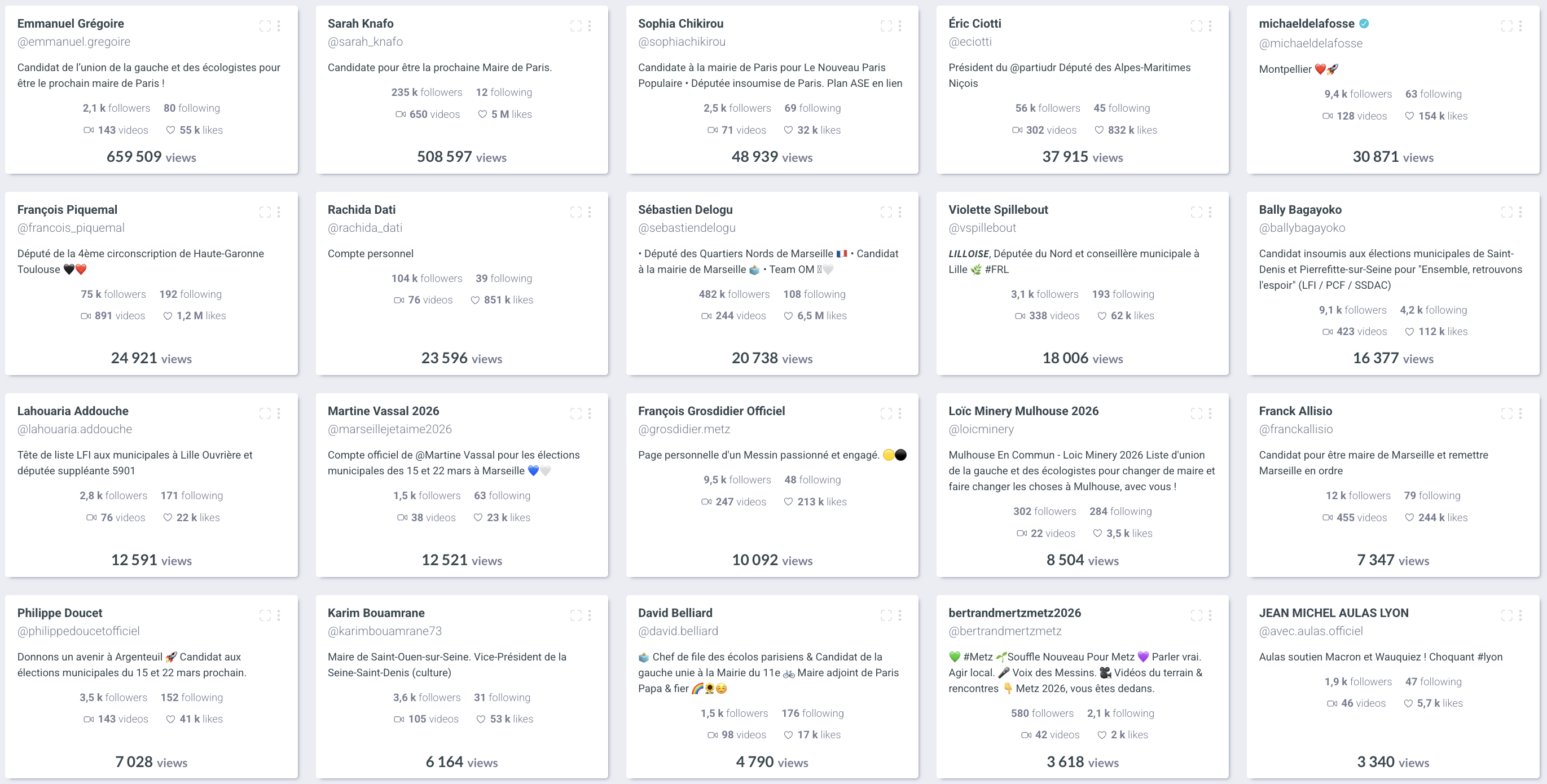Click the heart icon on Éric Ciotti's card

pyautogui.click(x=1099, y=130)
